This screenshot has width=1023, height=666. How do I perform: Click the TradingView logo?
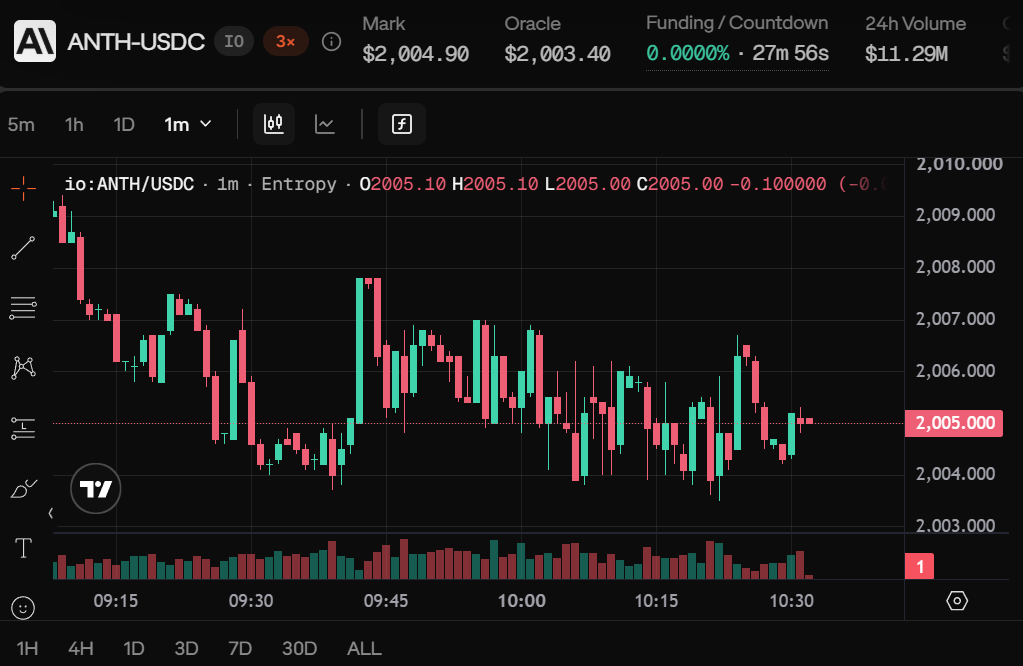tap(95, 489)
